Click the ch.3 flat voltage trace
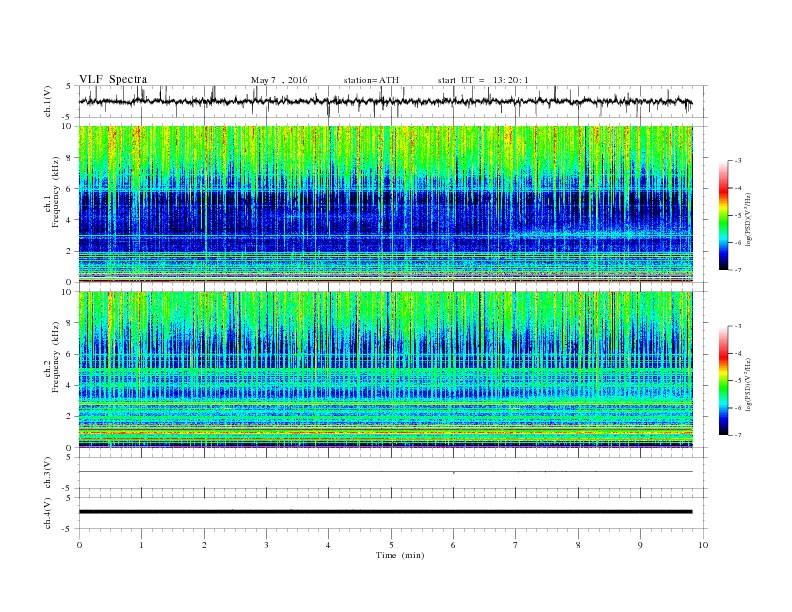This screenshot has height=612, width=792. (x=385, y=472)
